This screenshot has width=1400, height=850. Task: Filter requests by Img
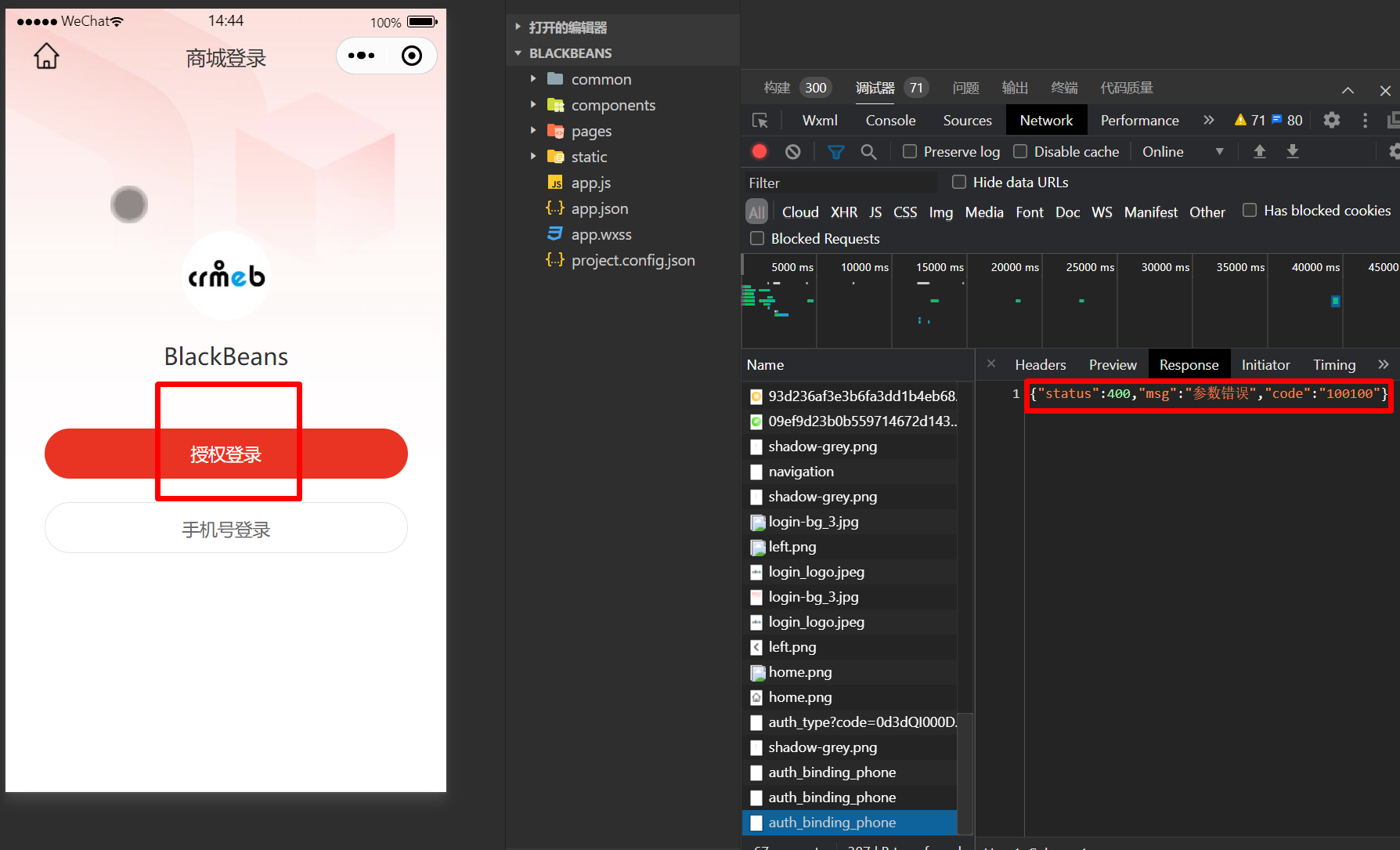[x=940, y=212]
